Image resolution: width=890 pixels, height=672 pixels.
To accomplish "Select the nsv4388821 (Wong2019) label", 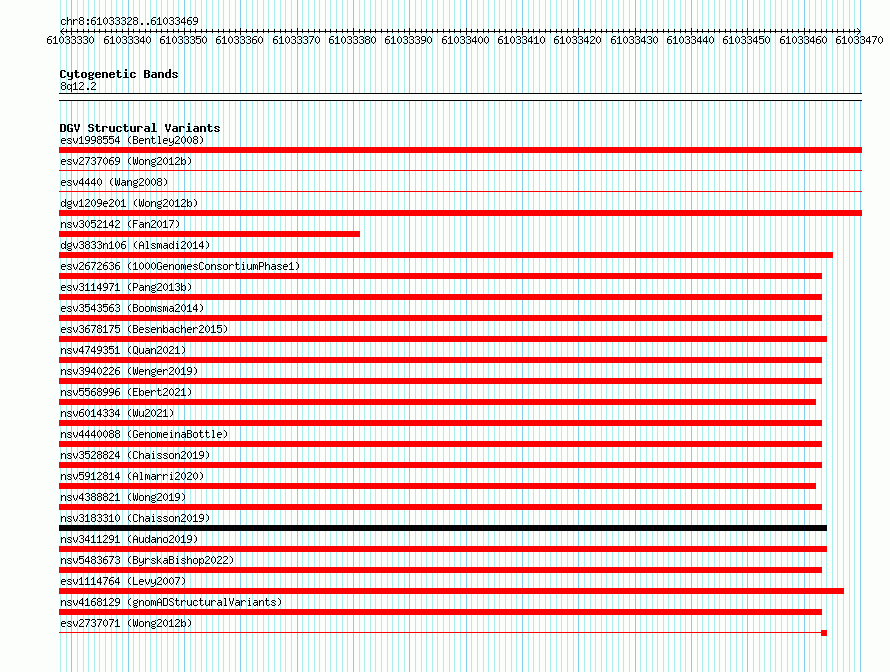I will [123, 497].
